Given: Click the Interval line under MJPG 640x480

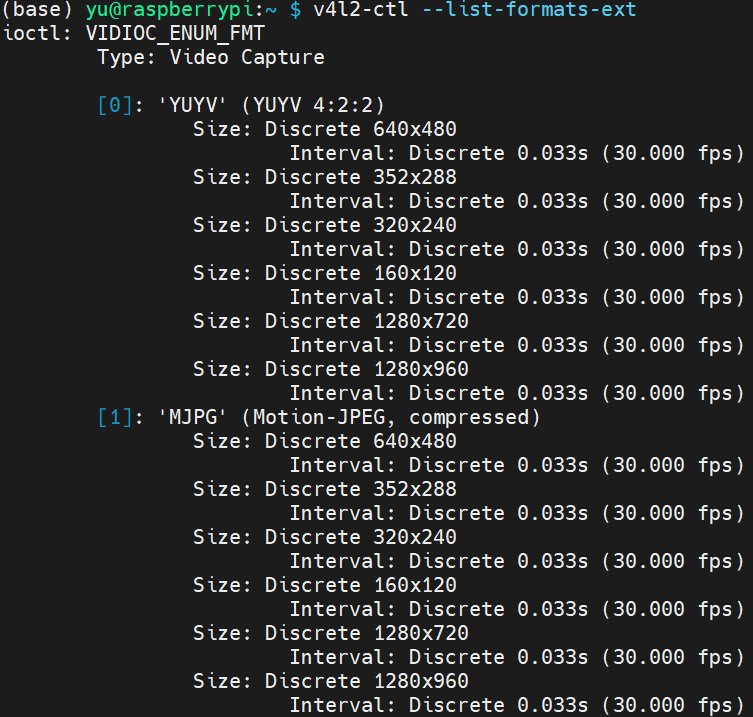Looking at the screenshot, I should tap(517, 465).
